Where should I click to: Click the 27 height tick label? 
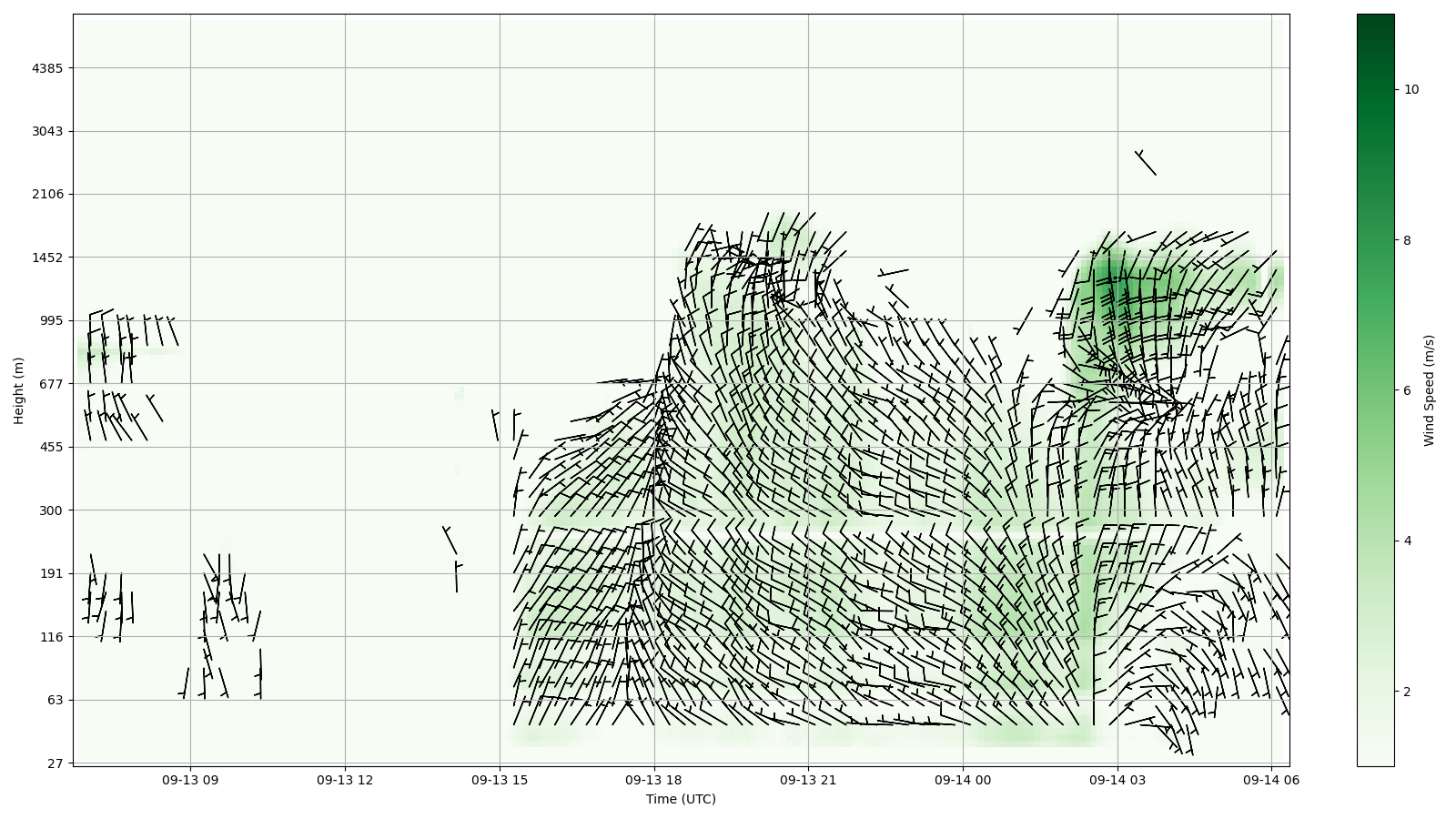[x=55, y=763]
